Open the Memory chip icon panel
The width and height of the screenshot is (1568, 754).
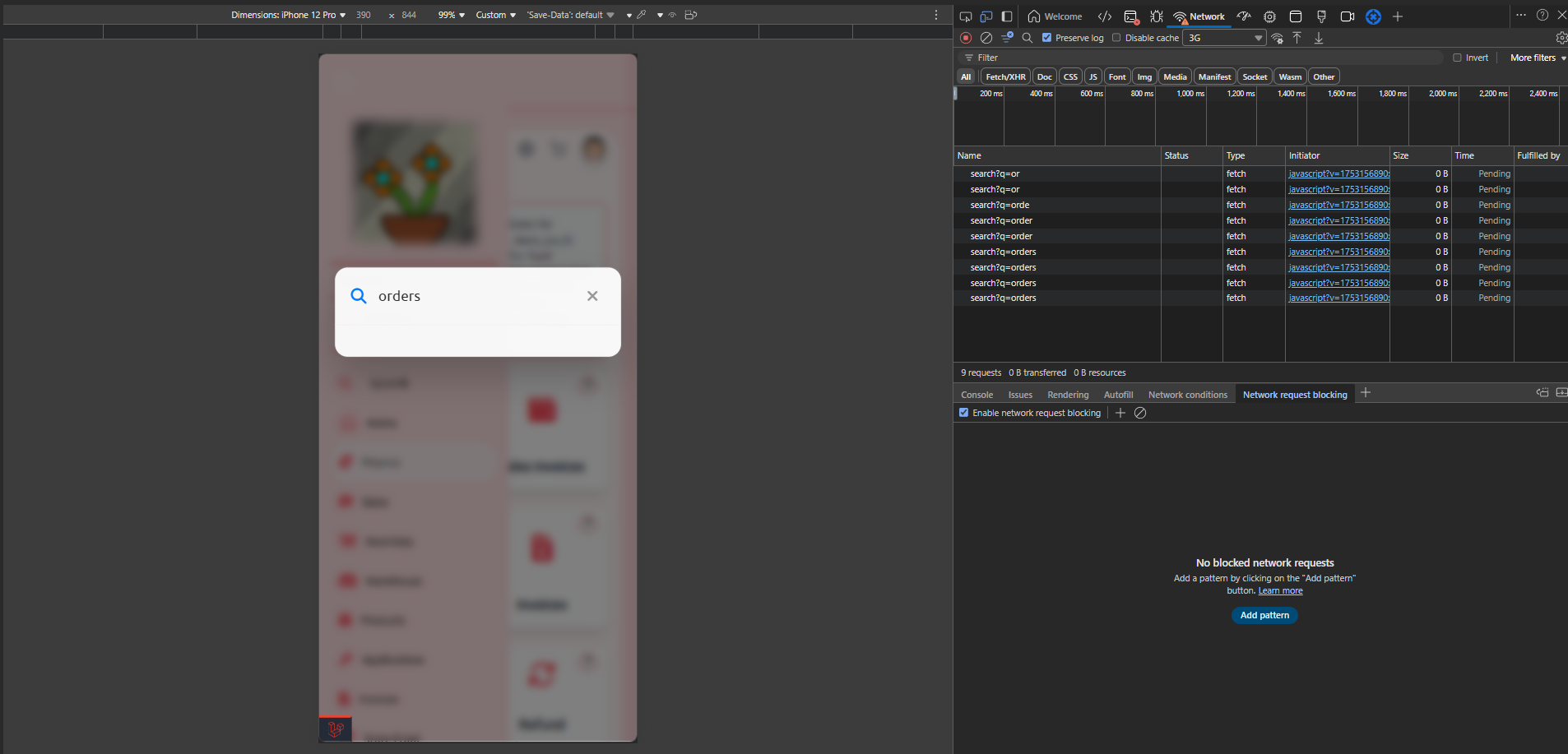1269,16
